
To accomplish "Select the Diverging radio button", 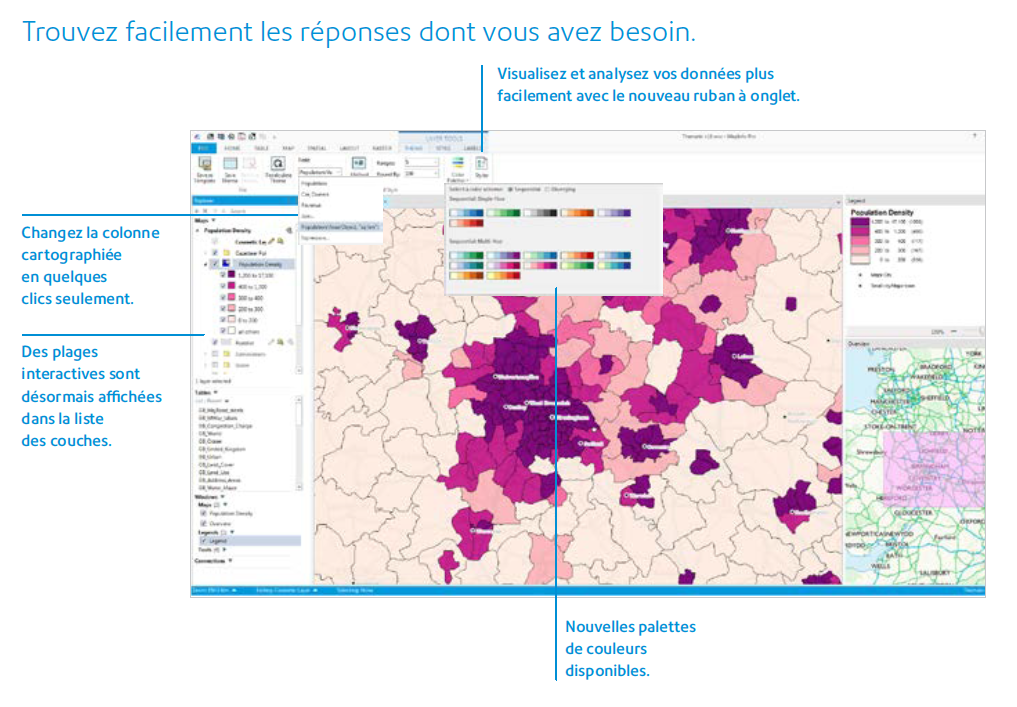I will pyautogui.click(x=547, y=189).
